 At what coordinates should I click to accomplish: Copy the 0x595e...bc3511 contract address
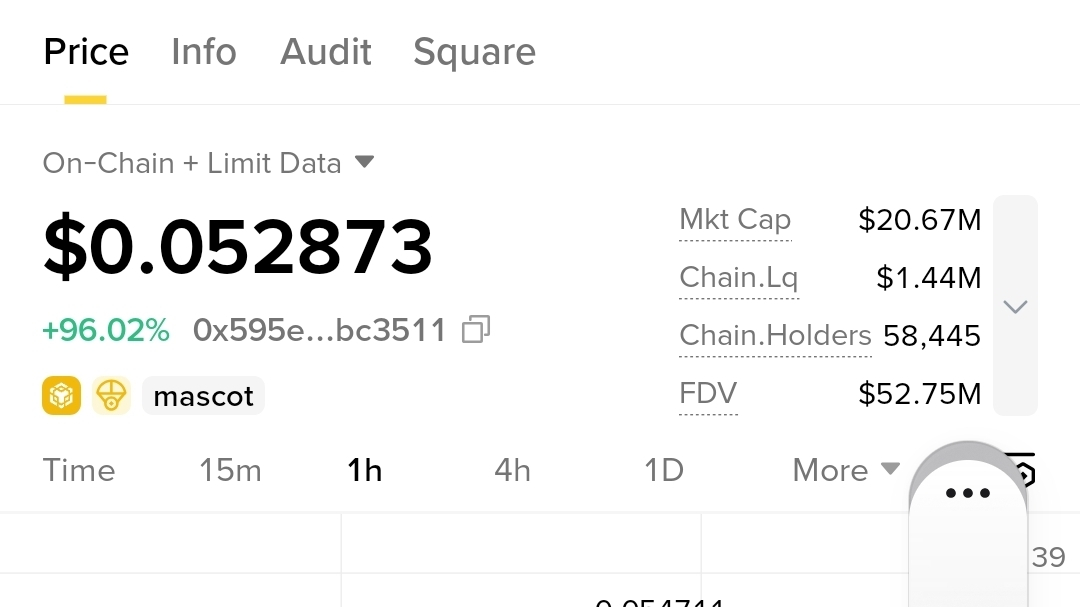click(476, 330)
